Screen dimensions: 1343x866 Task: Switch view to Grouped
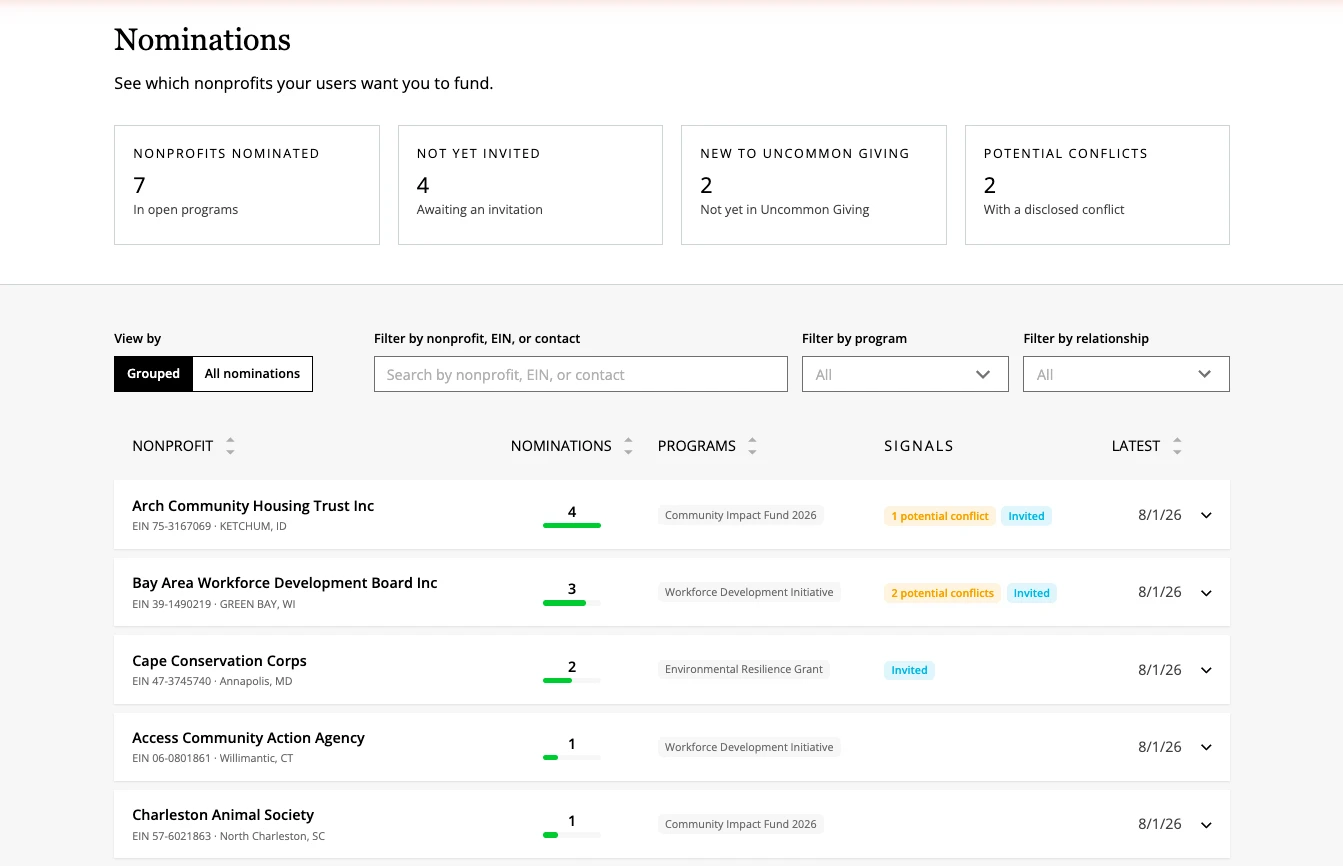(x=153, y=374)
